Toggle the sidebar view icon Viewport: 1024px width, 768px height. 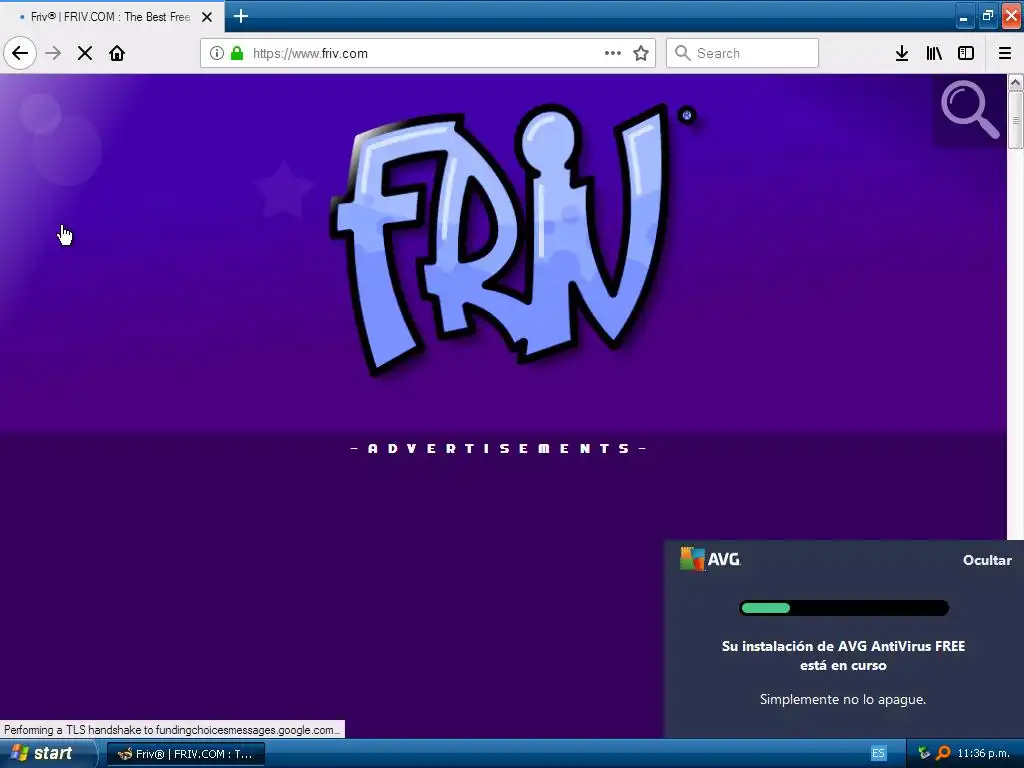966,53
